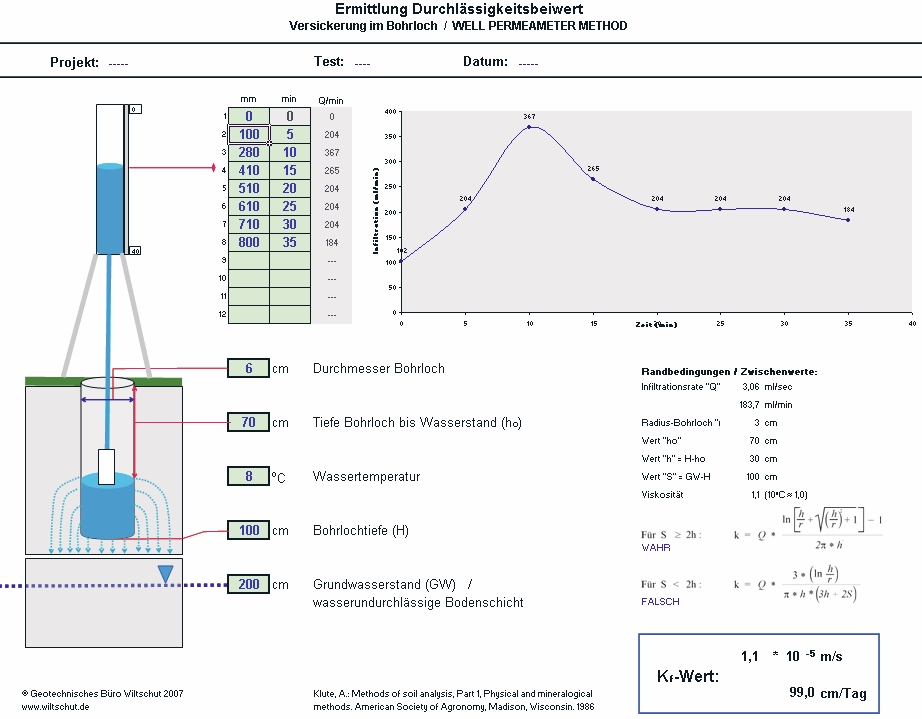Select the 70 cm Tiefe Bohrloch cell
Image resolution: width=922 pixels, height=719 pixels.
[248, 422]
